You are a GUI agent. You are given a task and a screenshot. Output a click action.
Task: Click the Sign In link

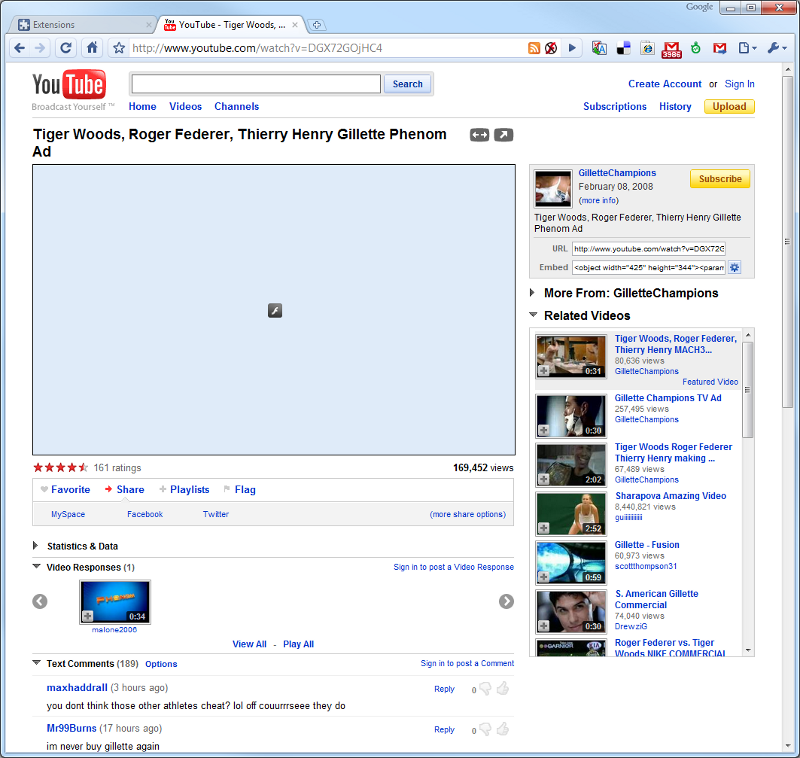(x=739, y=84)
